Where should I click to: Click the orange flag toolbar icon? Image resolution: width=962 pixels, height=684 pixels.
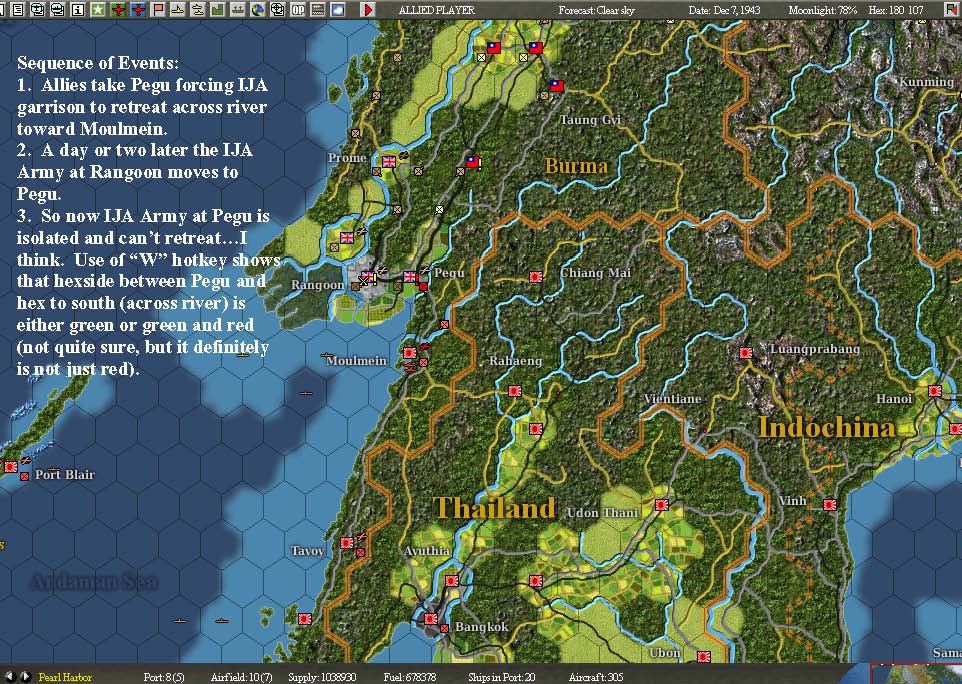tap(158, 10)
